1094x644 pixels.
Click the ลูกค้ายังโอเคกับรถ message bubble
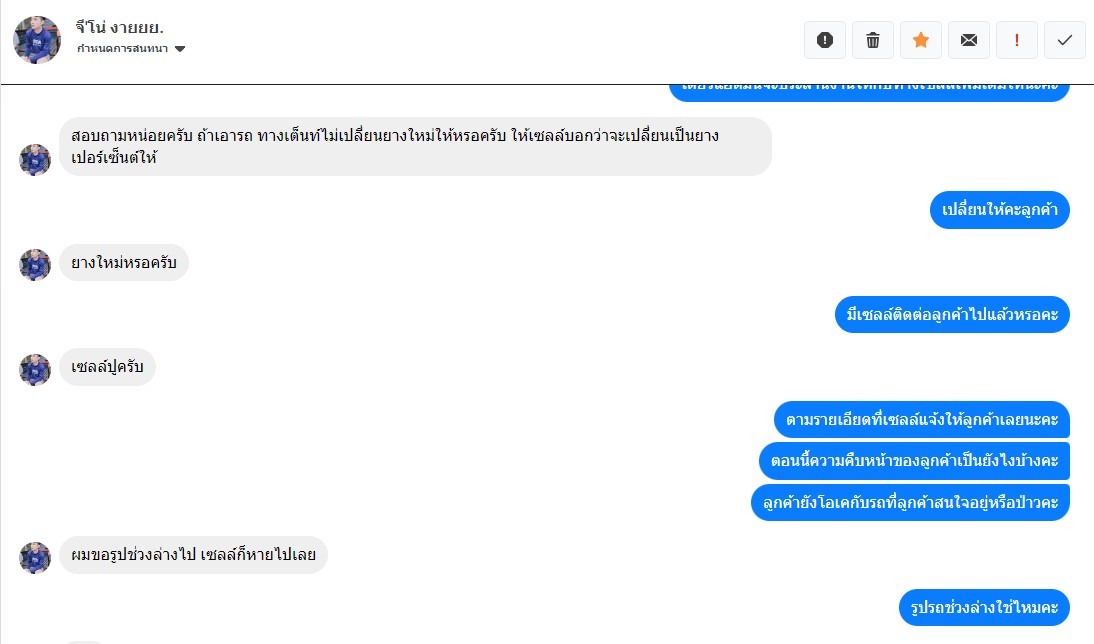click(910, 502)
